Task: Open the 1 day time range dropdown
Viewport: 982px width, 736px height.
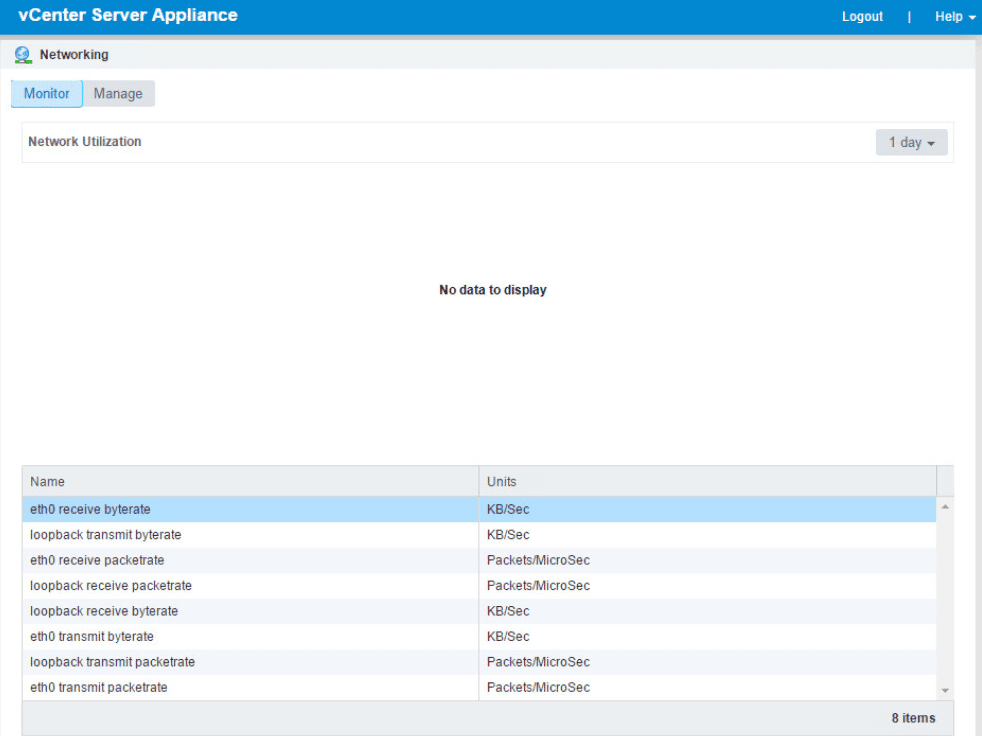Action: (911, 142)
